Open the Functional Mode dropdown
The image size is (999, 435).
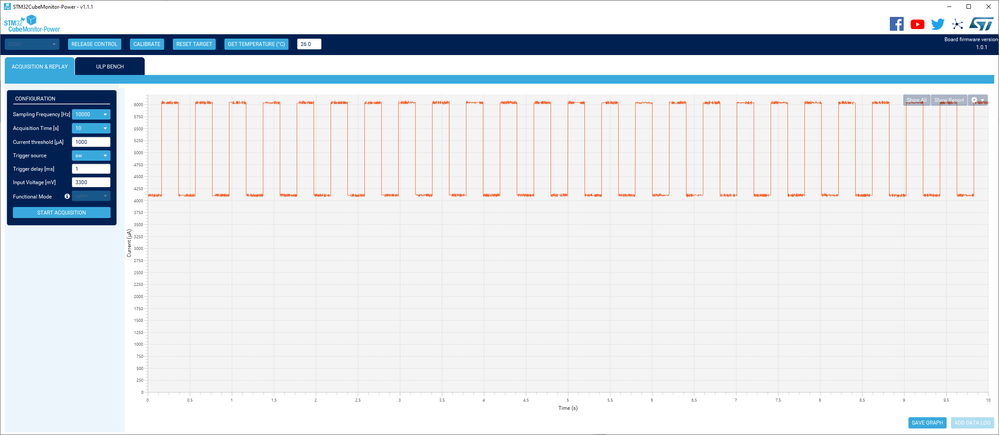pos(91,196)
